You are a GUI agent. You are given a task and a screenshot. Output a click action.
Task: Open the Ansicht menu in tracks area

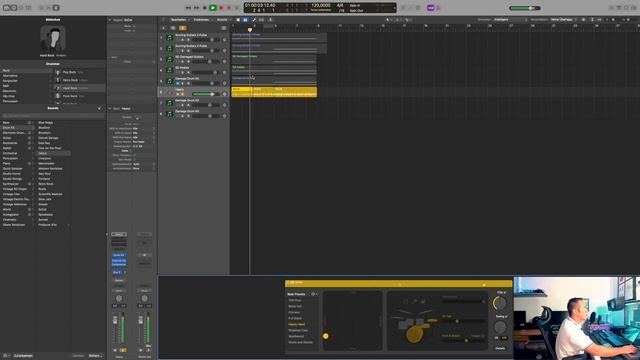(x=222, y=20)
